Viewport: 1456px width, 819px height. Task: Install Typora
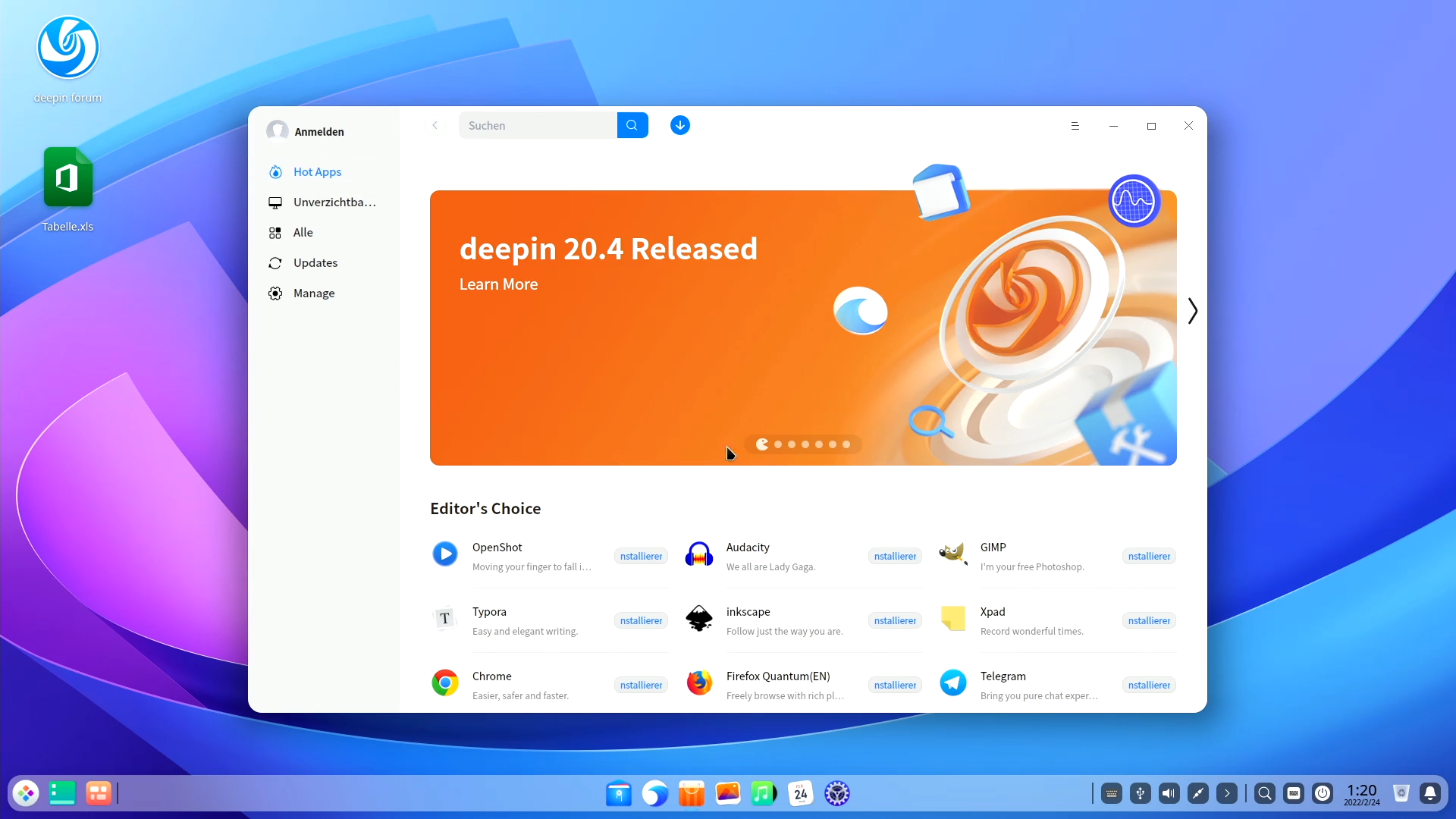tap(641, 620)
